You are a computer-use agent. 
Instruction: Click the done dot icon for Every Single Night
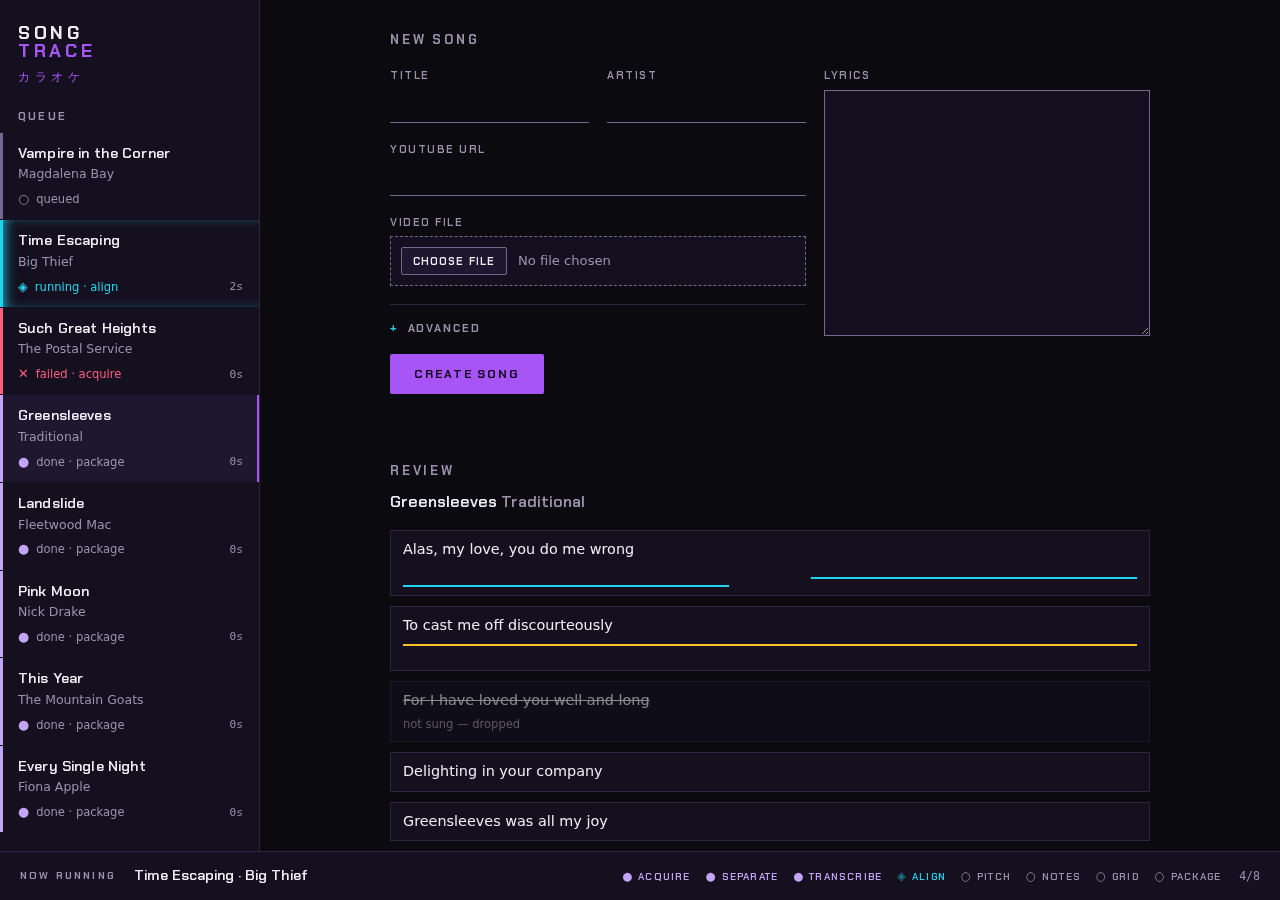[x=24, y=813]
